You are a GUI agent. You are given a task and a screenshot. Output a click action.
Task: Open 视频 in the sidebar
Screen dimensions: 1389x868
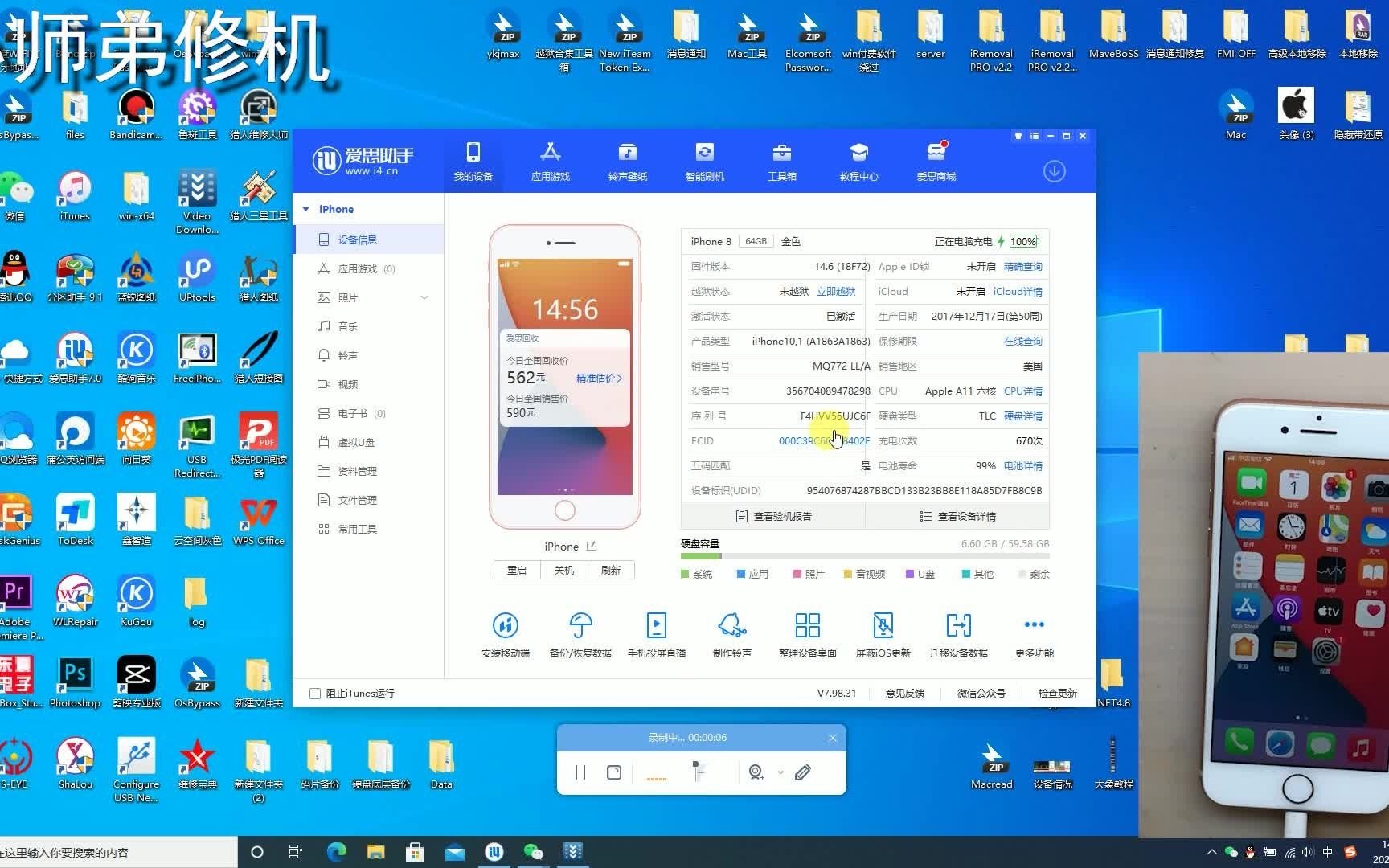pyautogui.click(x=368, y=384)
